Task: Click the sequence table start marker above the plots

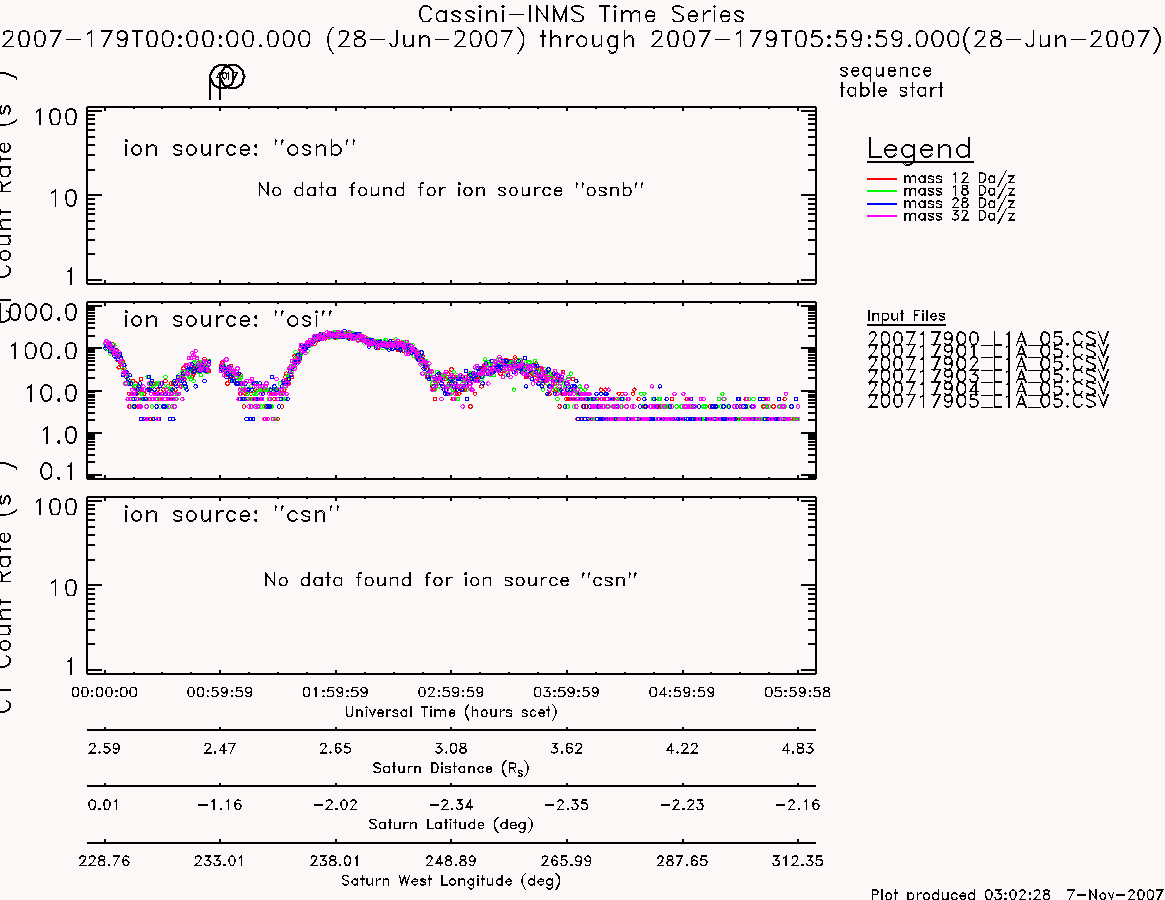Action: (x=226, y=80)
